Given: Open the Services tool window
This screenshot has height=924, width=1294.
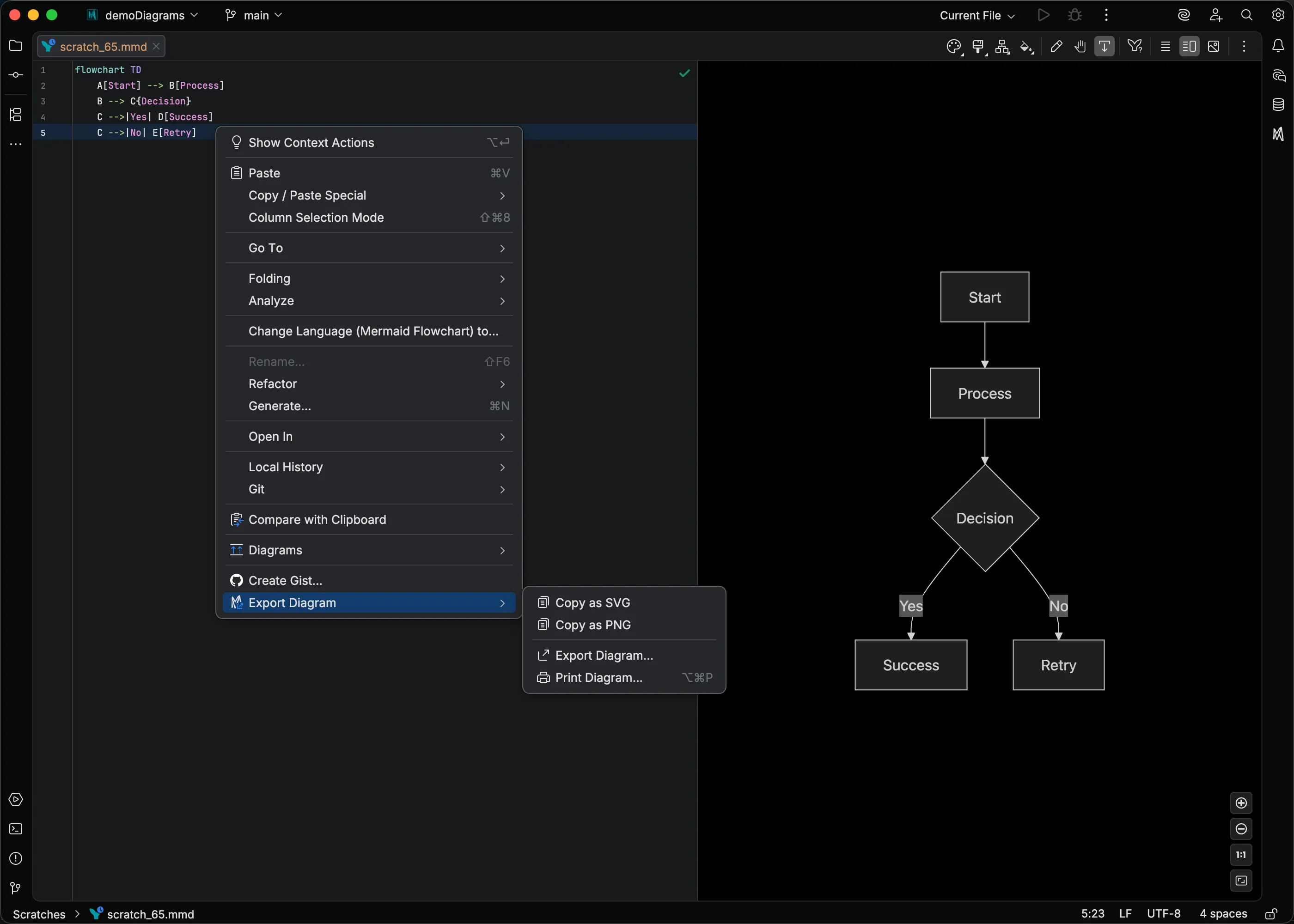Looking at the screenshot, I should [16, 799].
